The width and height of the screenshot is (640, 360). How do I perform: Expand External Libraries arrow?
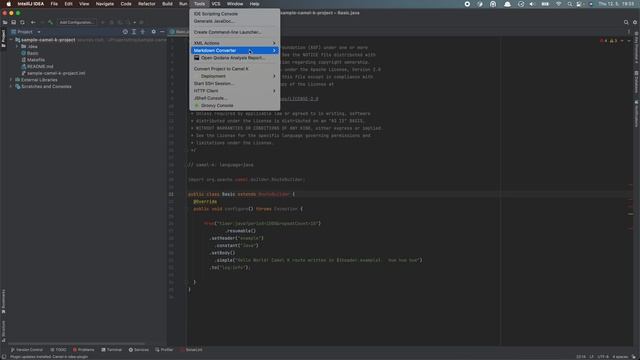11,80
